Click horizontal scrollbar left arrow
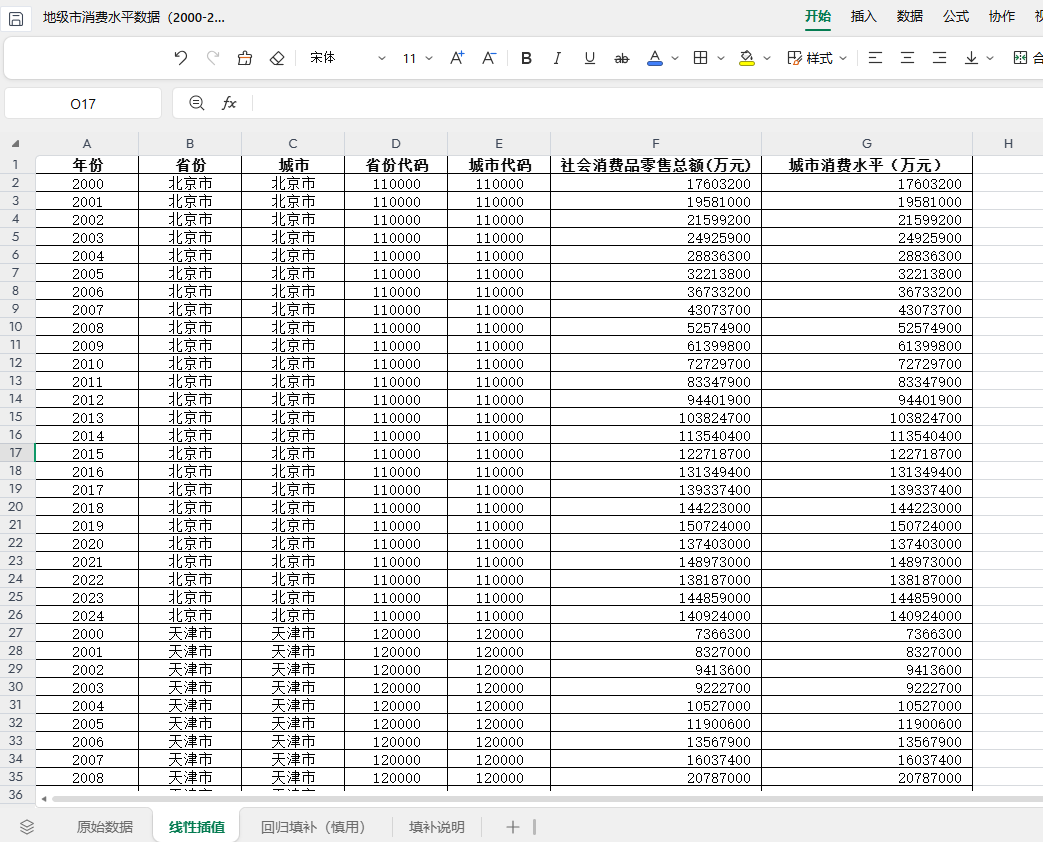 point(44,799)
